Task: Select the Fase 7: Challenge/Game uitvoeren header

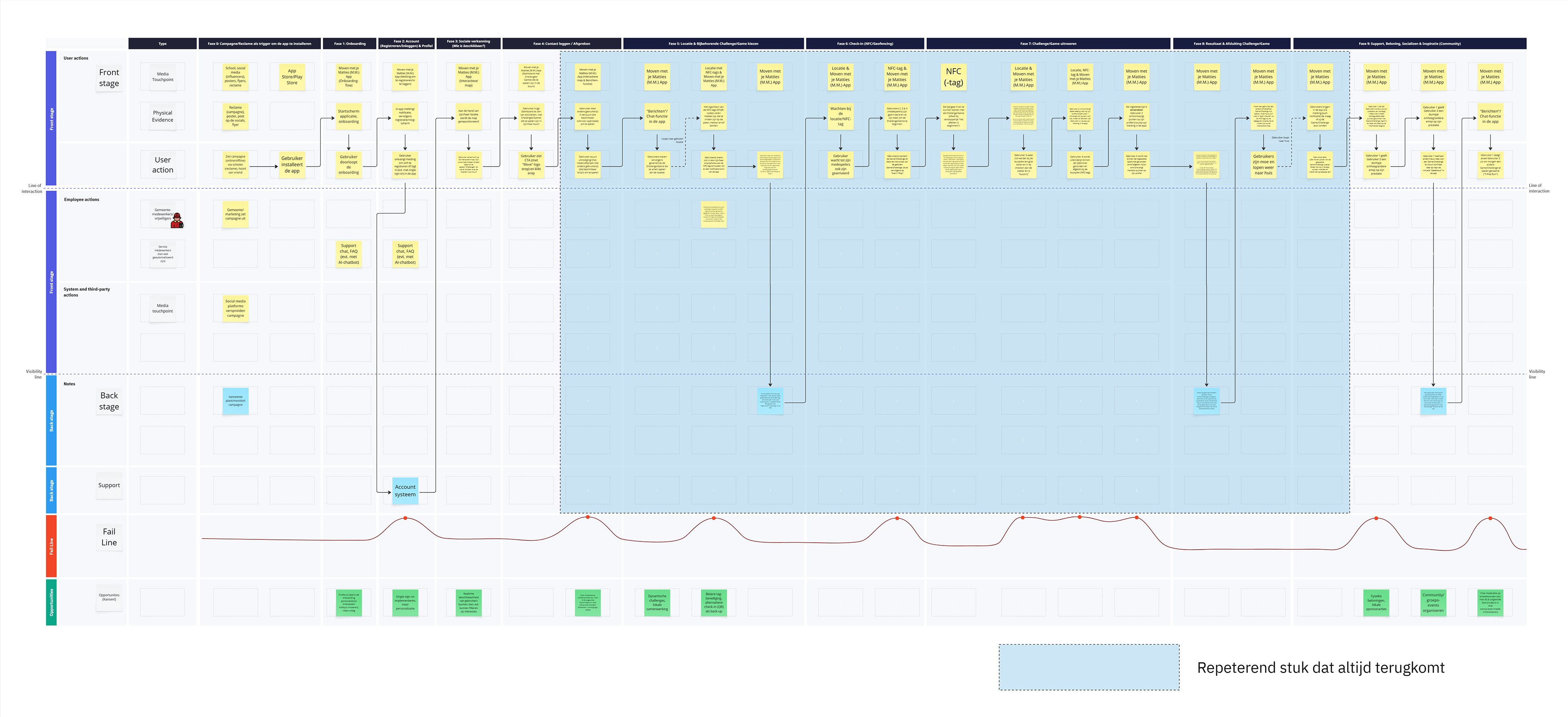Action: coord(1047,44)
